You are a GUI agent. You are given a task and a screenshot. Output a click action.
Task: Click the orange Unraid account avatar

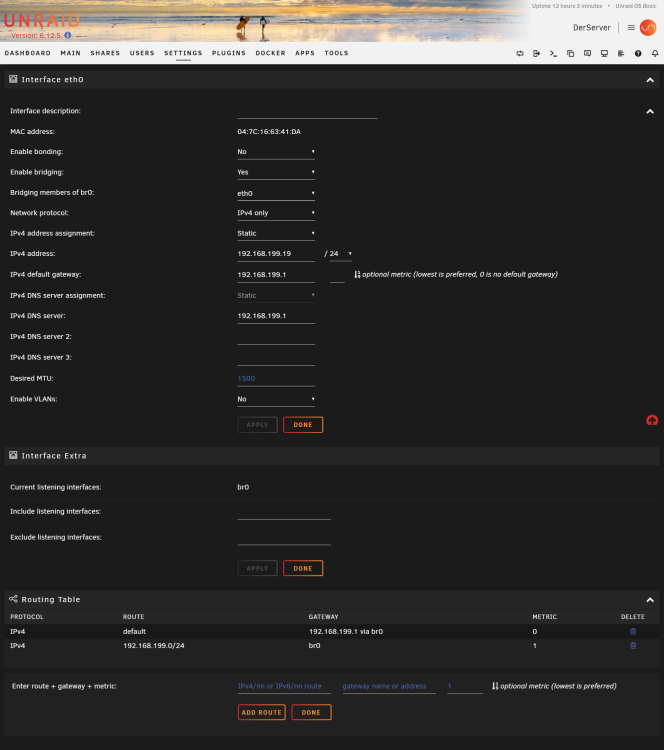(648, 28)
